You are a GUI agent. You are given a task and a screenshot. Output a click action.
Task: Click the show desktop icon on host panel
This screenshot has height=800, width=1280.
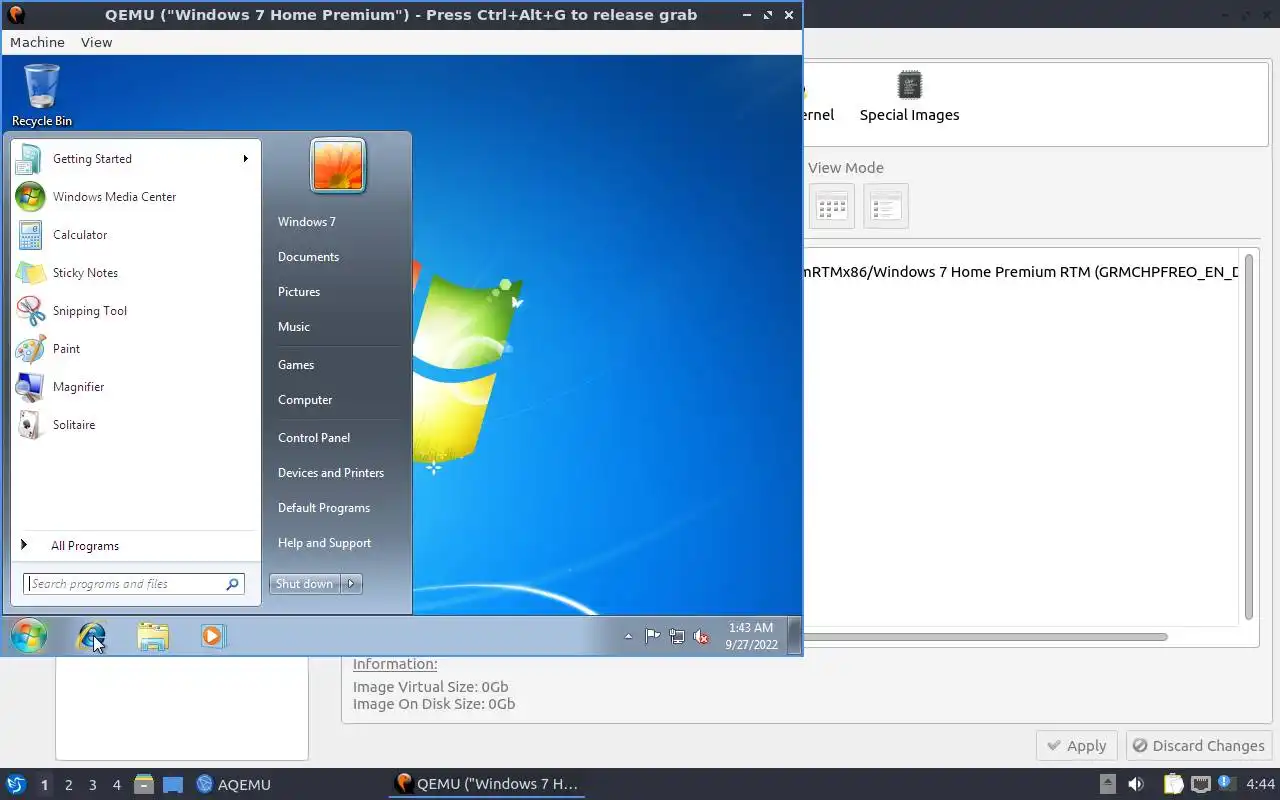coord(173,785)
